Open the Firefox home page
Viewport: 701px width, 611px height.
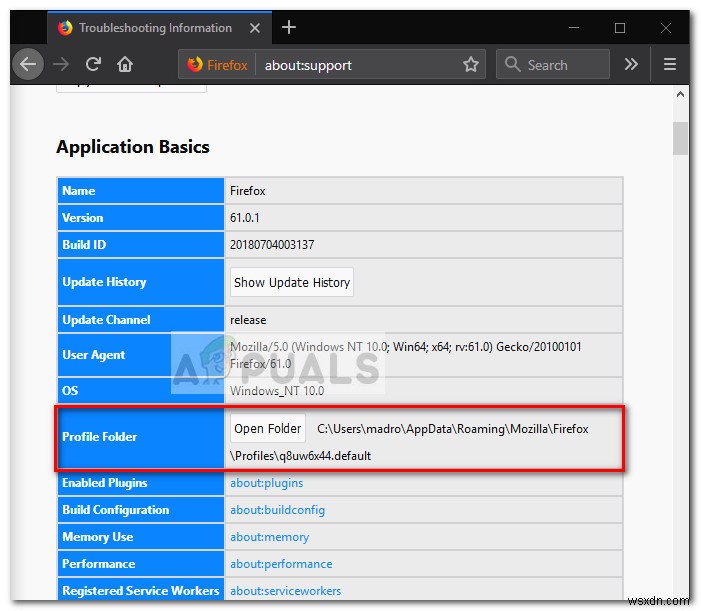(125, 64)
